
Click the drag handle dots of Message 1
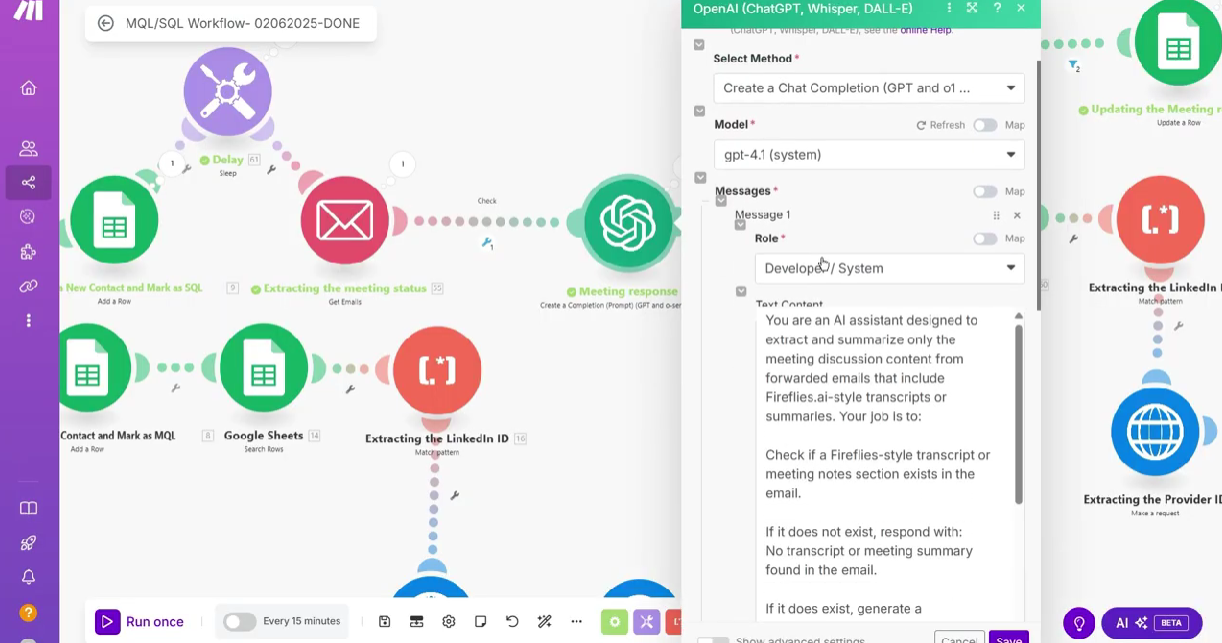click(x=996, y=215)
